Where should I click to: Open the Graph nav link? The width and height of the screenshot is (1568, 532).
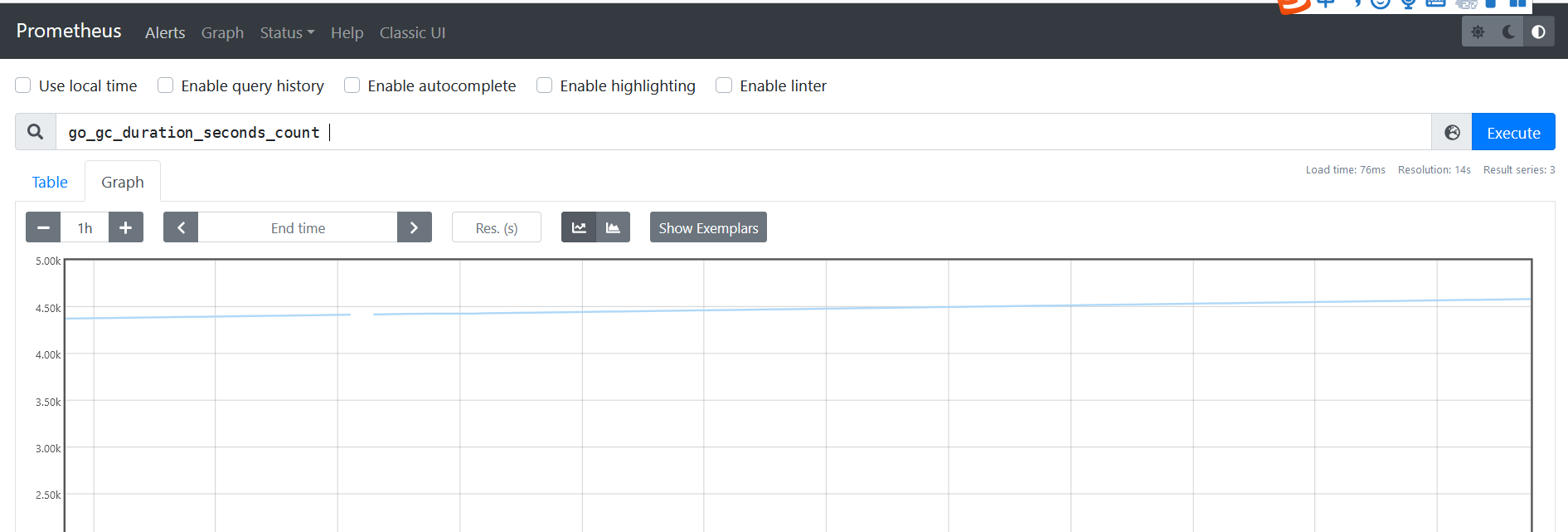click(222, 32)
